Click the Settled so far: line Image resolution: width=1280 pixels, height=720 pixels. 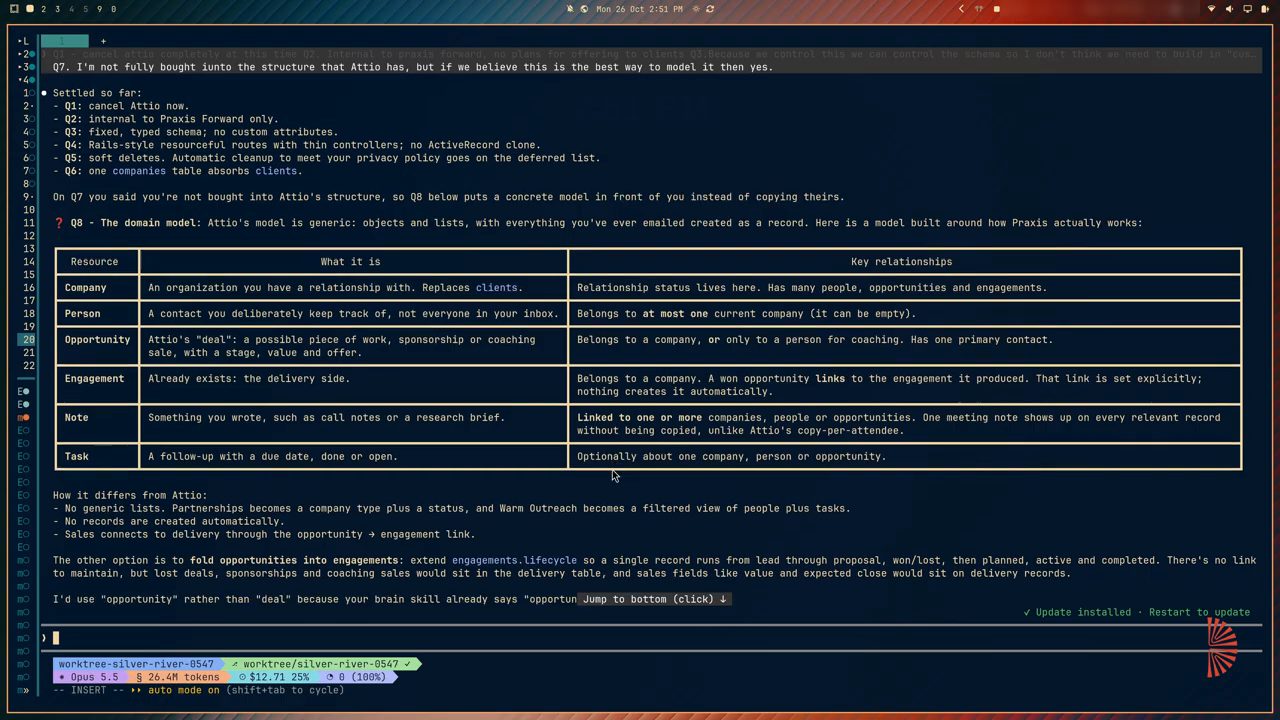tap(97, 93)
